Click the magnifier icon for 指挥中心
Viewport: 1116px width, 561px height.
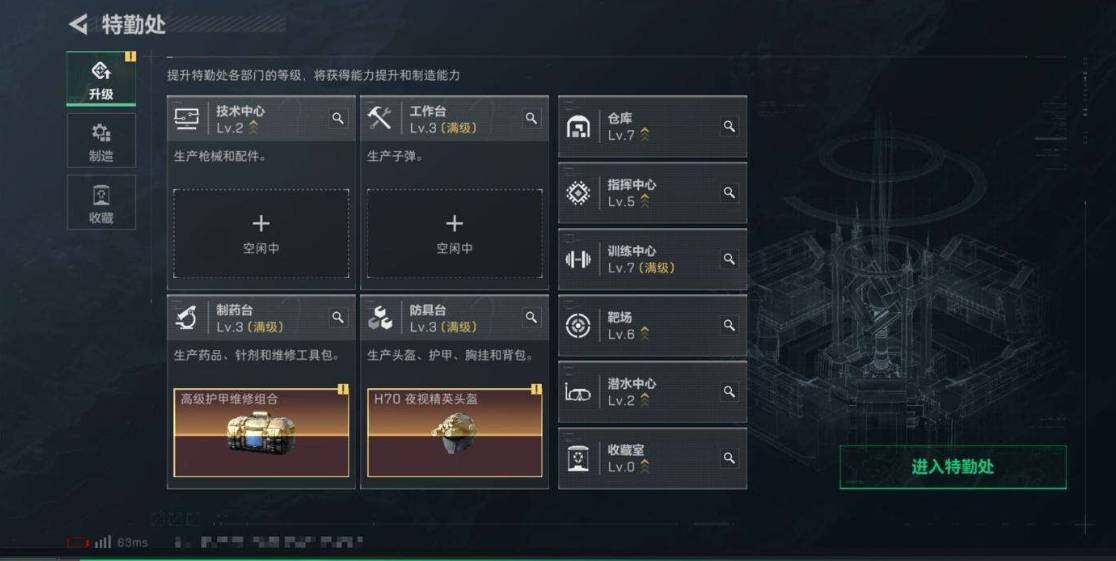click(729, 192)
